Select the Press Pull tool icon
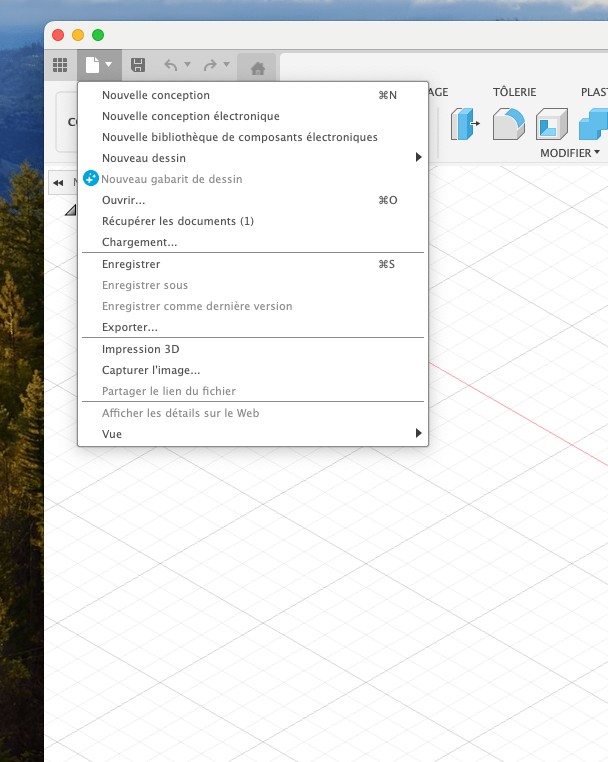The height and width of the screenshot is (762, 608). pyautogui.click(x=464, y=124)
